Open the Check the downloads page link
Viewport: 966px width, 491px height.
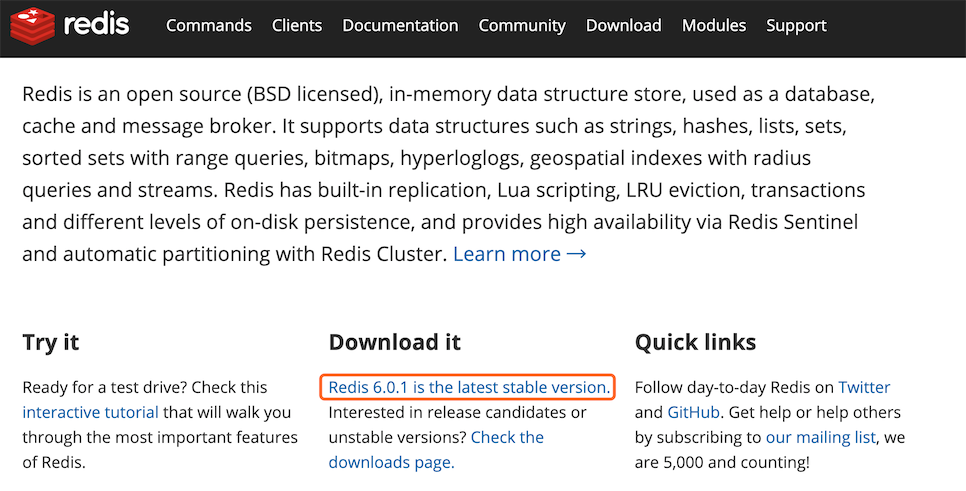click(x=436, y=450)
